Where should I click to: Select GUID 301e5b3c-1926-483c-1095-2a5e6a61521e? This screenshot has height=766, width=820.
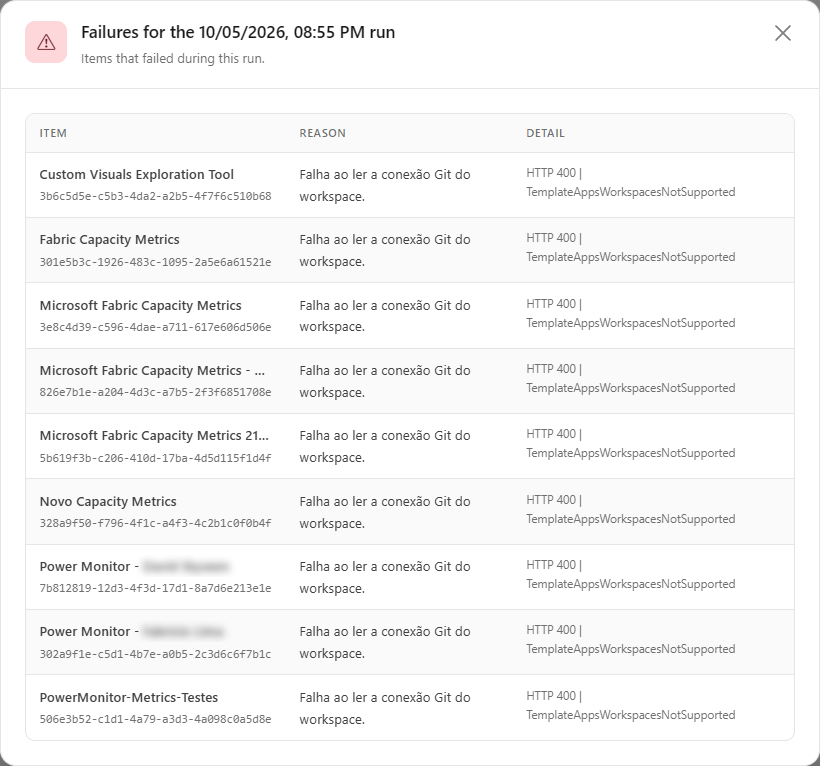(x=155, y=262)
